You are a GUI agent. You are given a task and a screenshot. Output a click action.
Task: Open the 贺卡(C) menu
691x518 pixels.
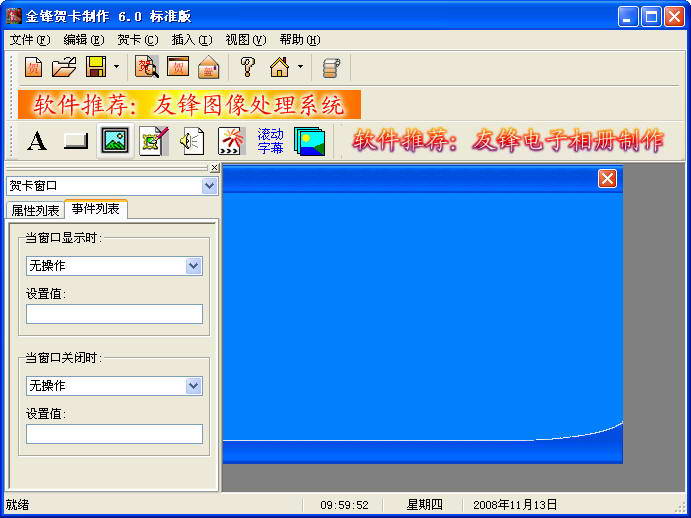click(137, 40)
